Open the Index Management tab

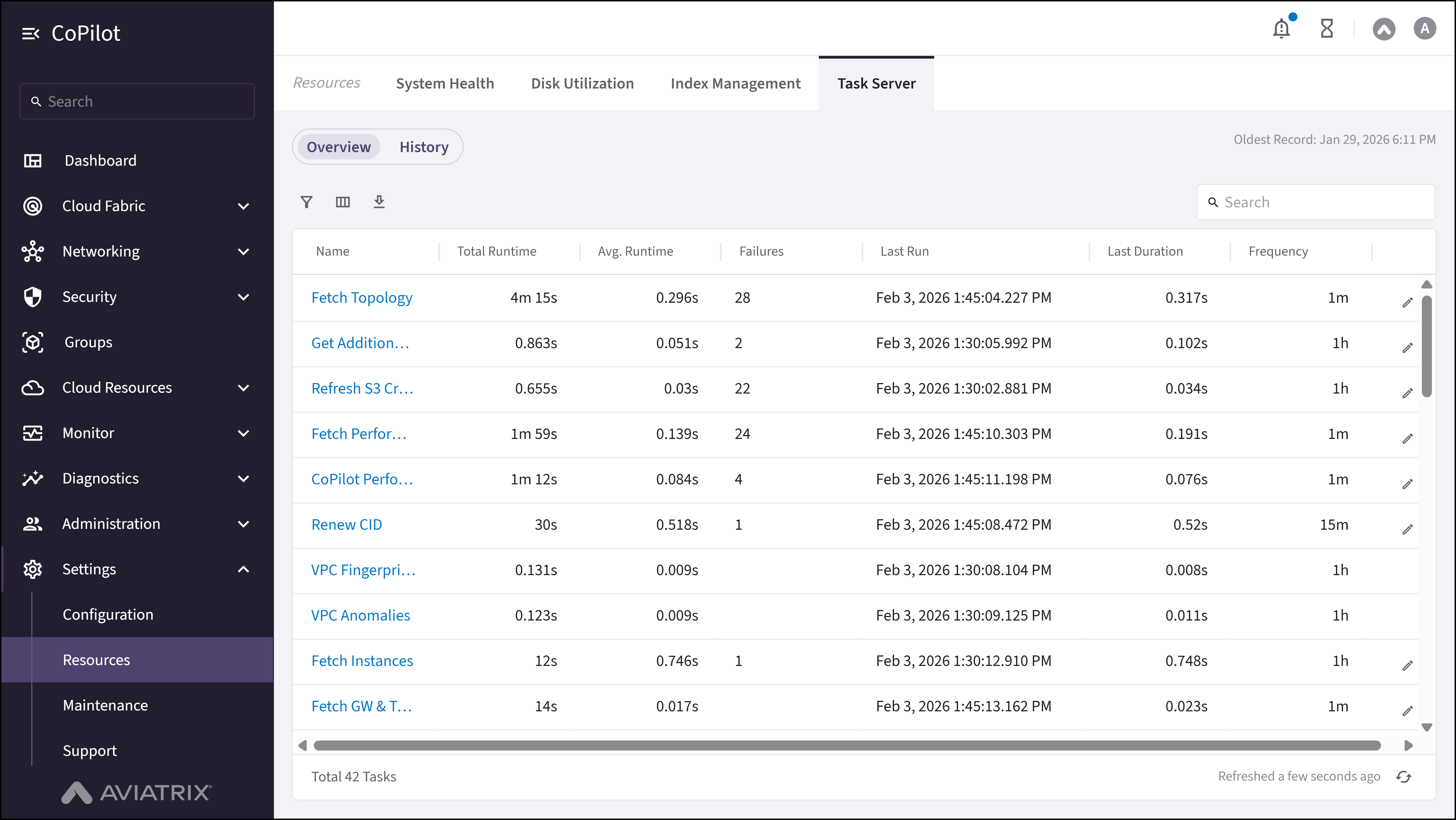pos(735,83)
